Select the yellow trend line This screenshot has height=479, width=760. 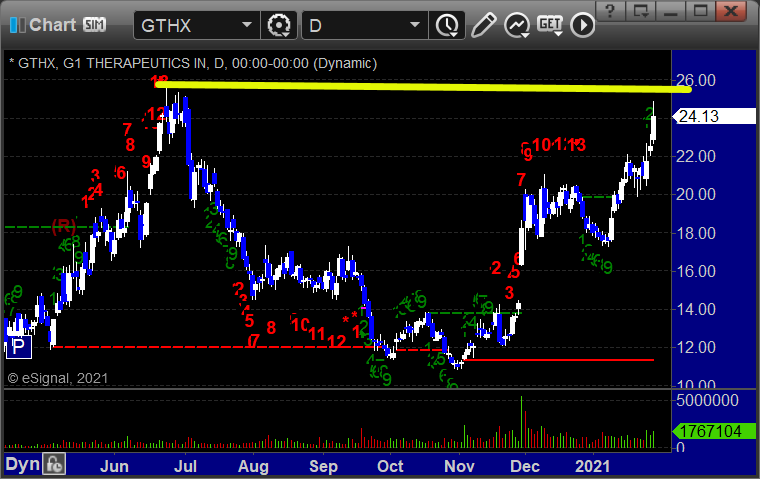coord(422,87)
